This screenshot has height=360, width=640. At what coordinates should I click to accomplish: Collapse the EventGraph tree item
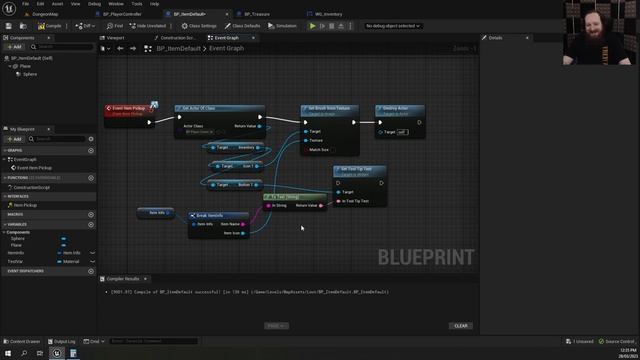[4, 160]
